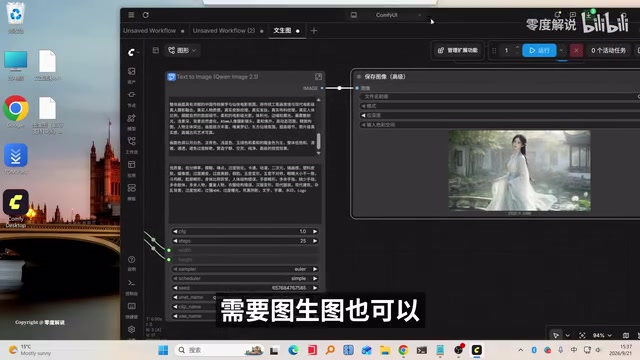Viewport: 640px width, 360px height.
Task: Increase the seed value arrow
Action: [x=315, y=288]
